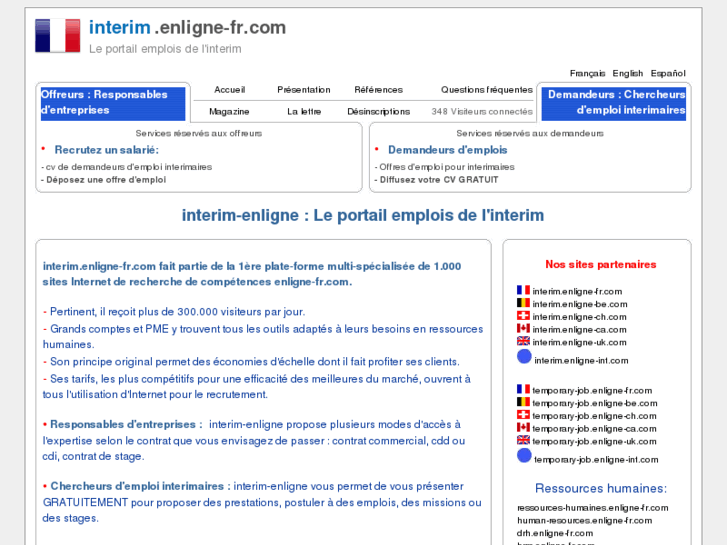The image size is (727, 545).
Task: Open the Magazine section
Action: [x=229, y=111]
